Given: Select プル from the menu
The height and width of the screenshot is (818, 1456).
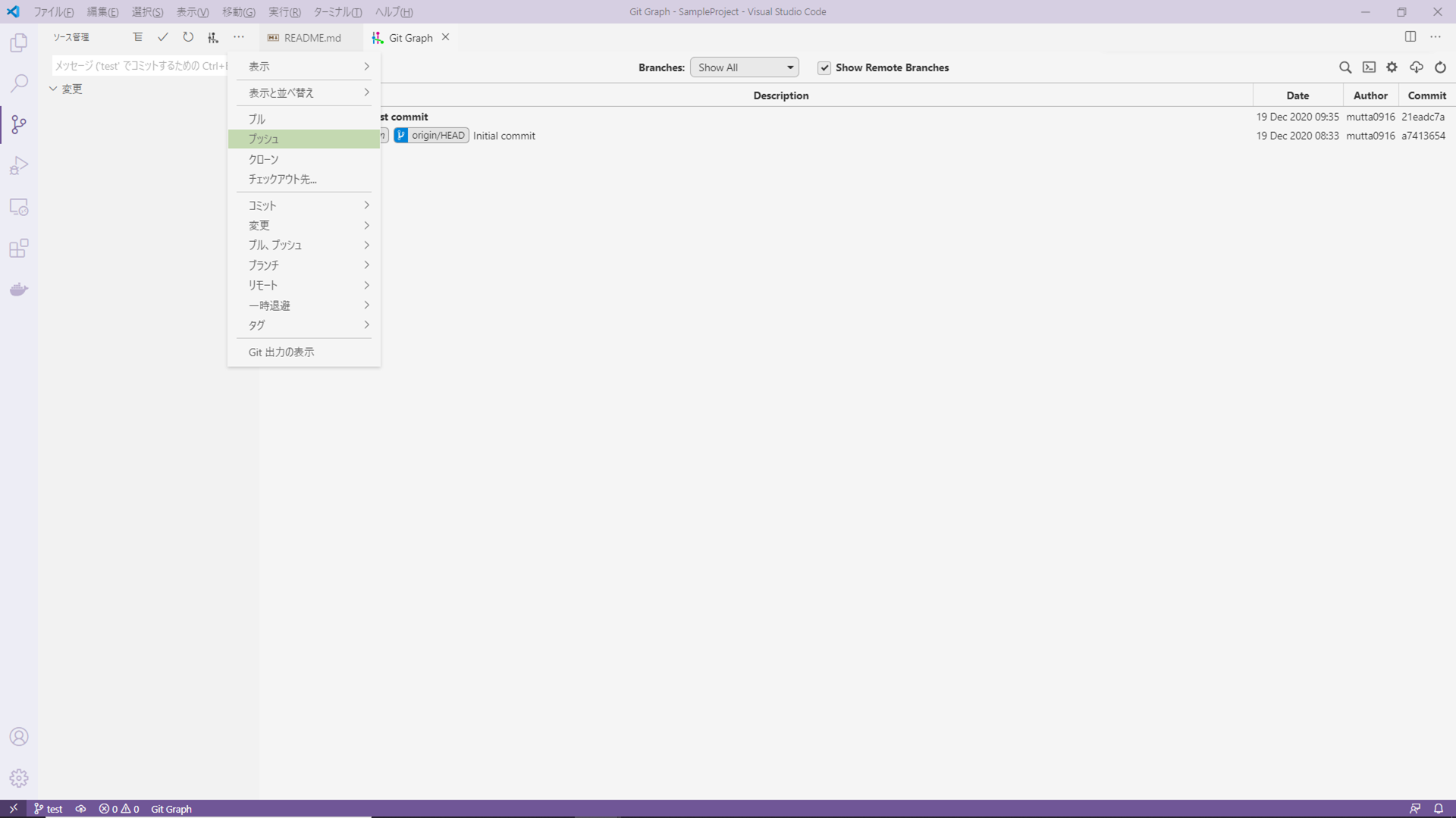Looking at the screenshot, I should 304,119.
